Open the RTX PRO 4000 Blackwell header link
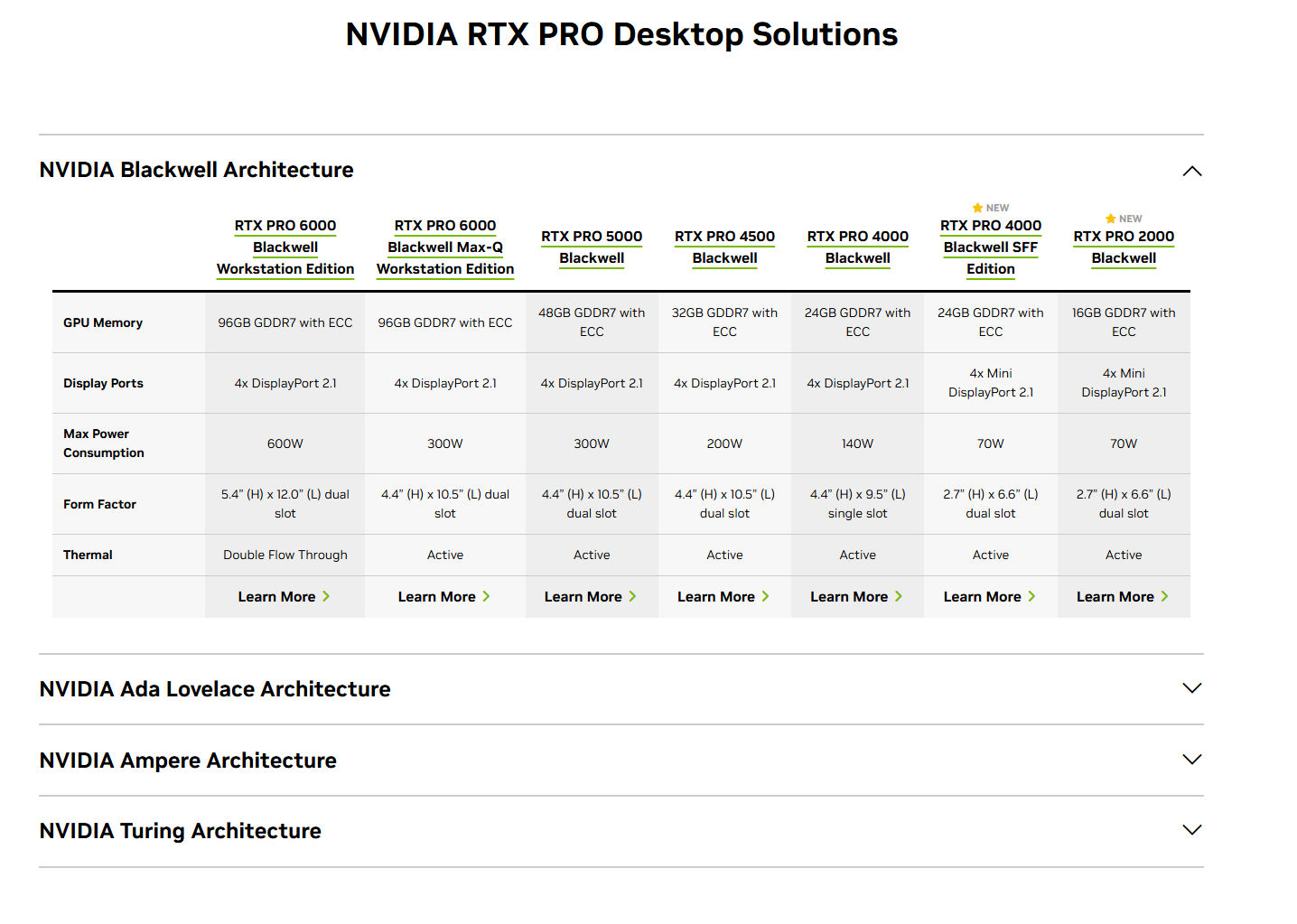 (x=857, y=247)
